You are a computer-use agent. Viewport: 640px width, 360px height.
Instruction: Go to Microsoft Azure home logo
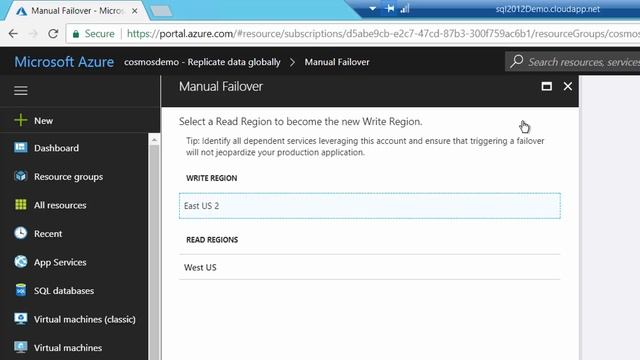coord(64,62)
